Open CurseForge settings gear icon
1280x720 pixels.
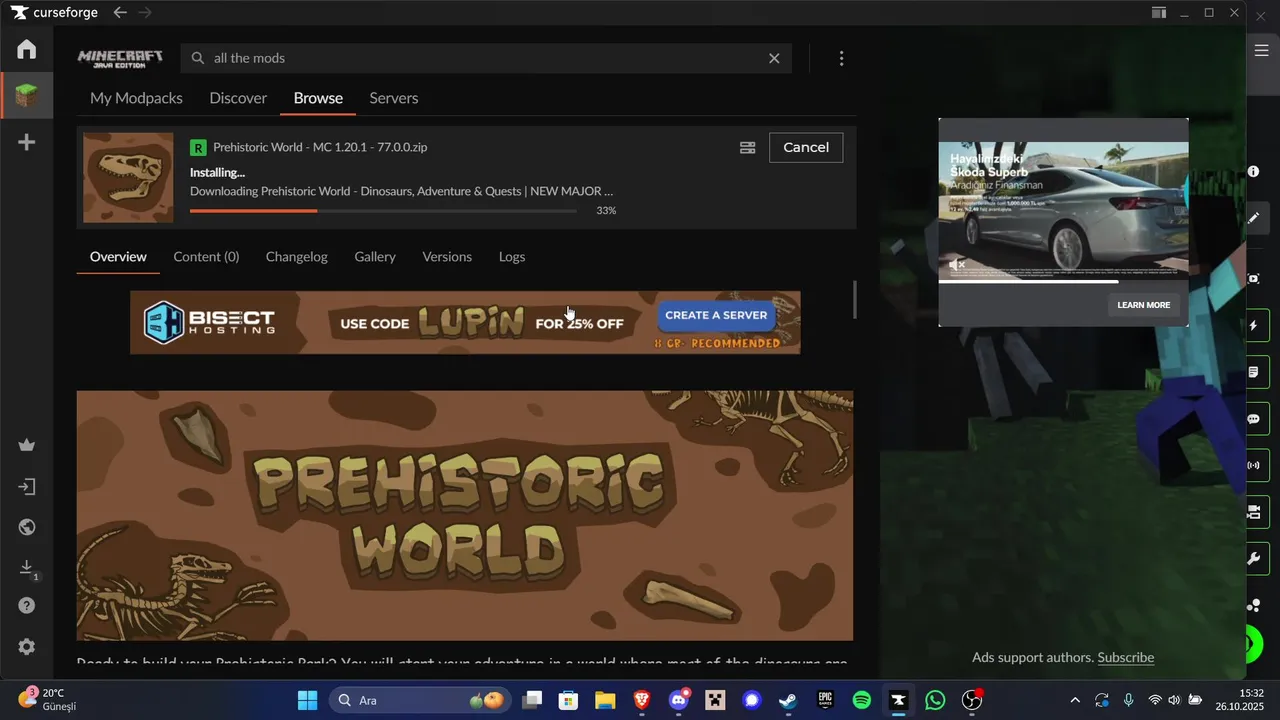(27, 646)
